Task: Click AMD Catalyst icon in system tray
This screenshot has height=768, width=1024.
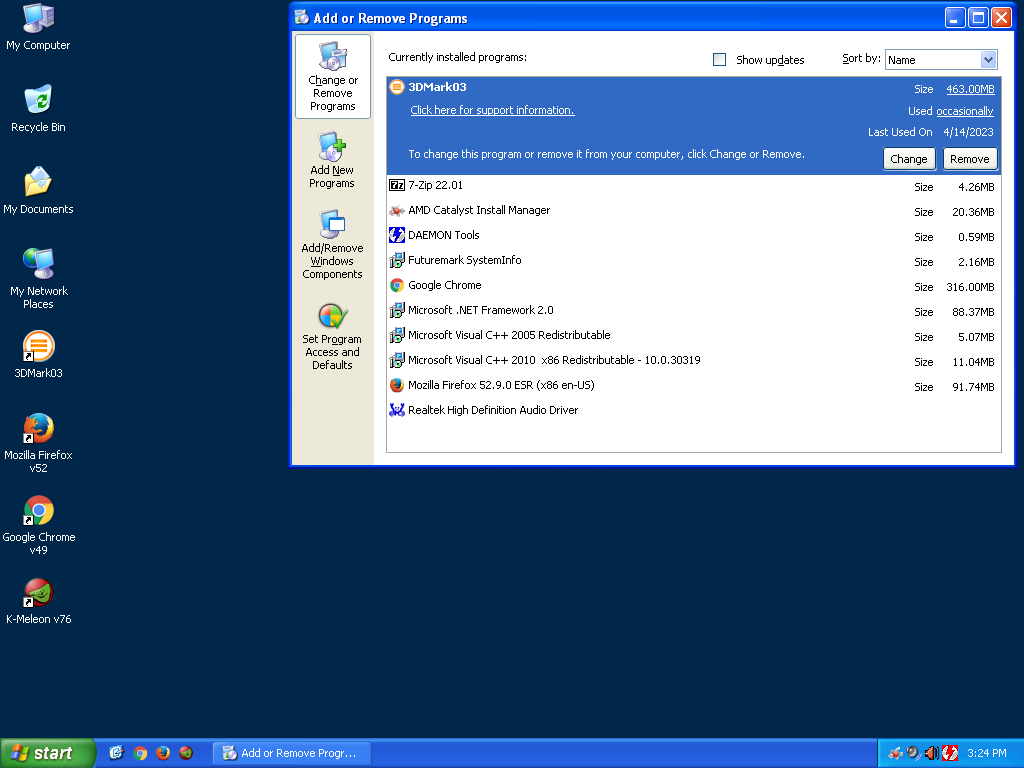Action: [x=896, y=753]
